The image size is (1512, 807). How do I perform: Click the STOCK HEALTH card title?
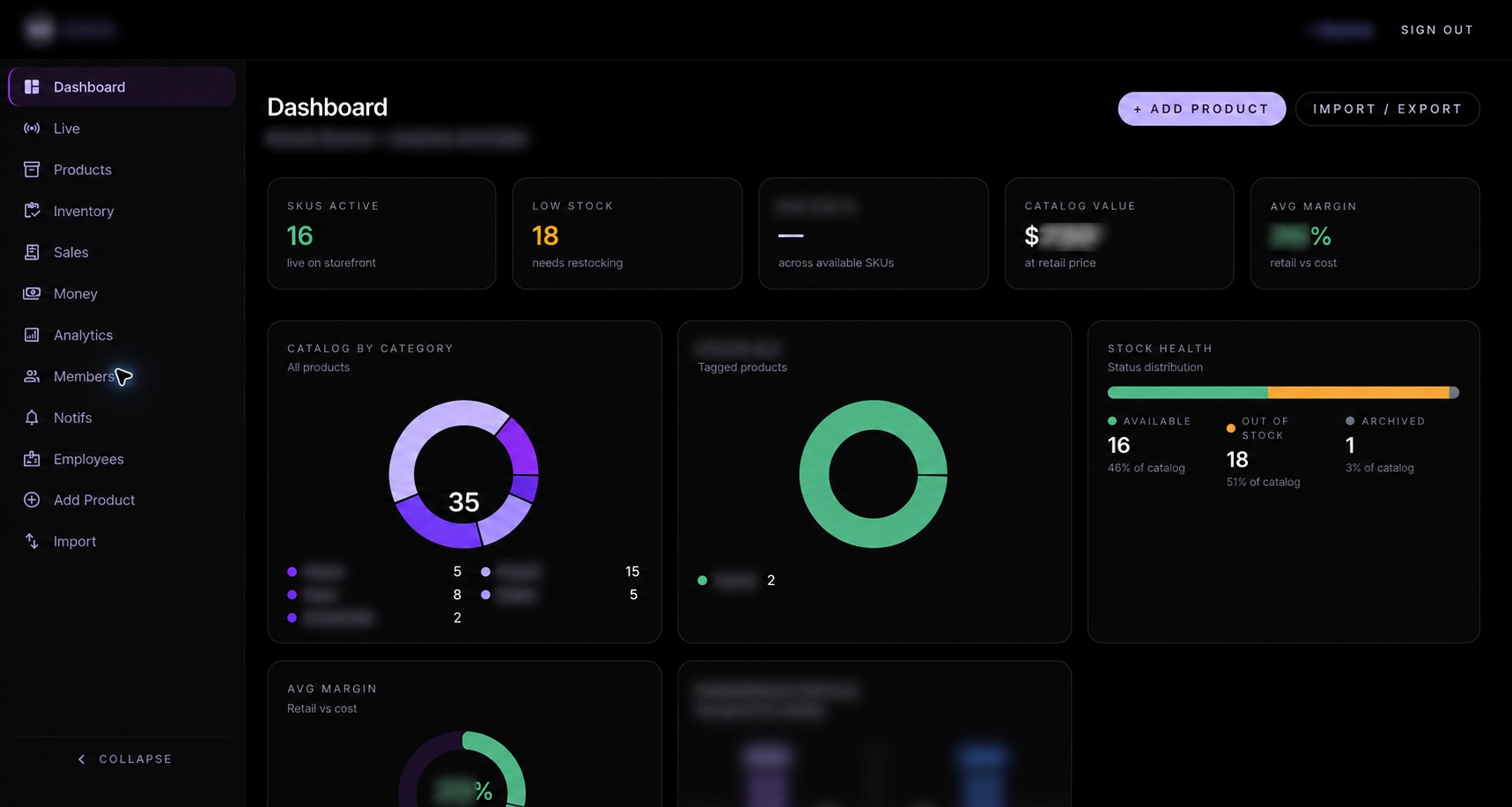[1160, 349]
